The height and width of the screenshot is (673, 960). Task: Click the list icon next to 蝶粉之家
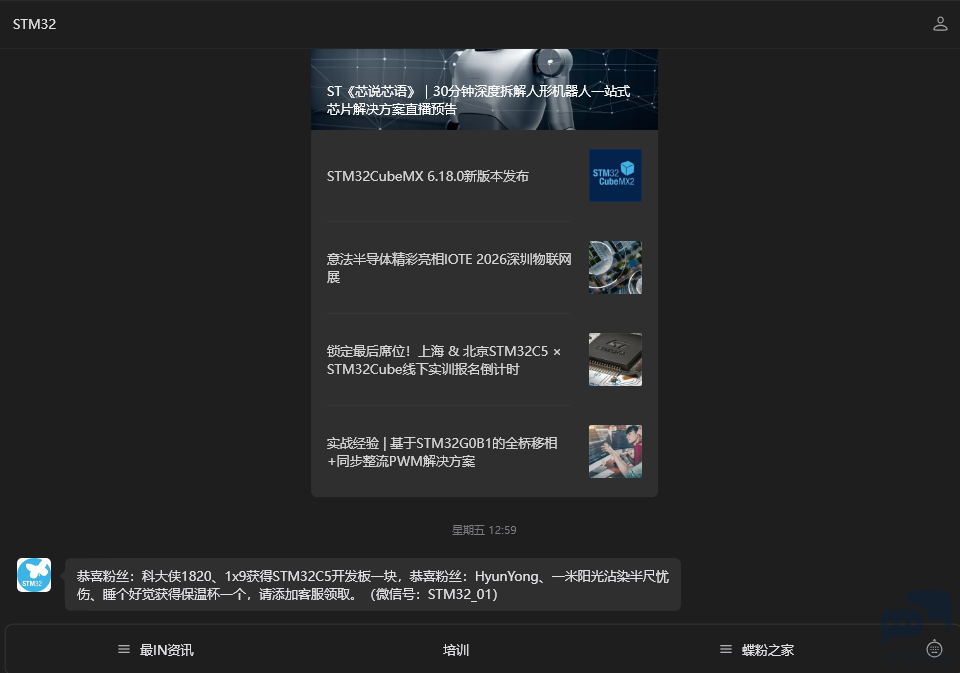tap(726, 649)
